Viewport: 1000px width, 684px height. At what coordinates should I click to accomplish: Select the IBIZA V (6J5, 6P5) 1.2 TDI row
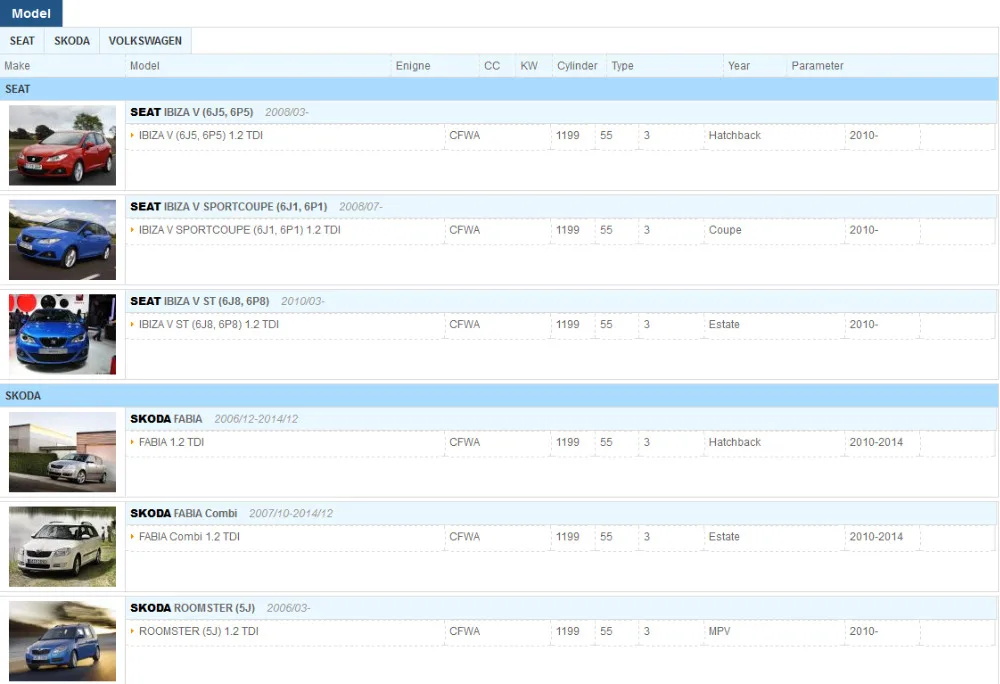[x=201, y=135]
